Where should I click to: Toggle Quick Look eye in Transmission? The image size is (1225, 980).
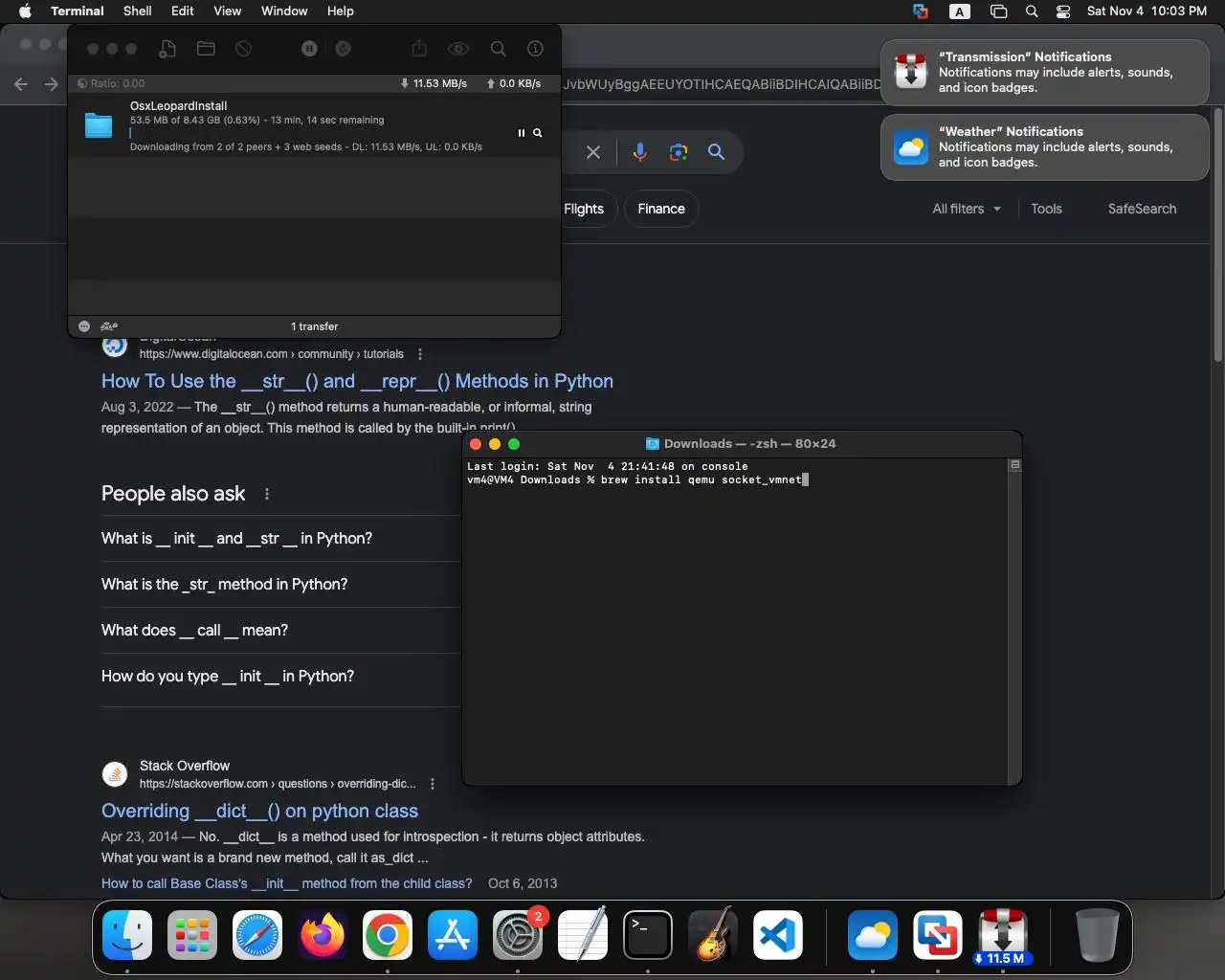pyautogui.click(x=458, y=49)
